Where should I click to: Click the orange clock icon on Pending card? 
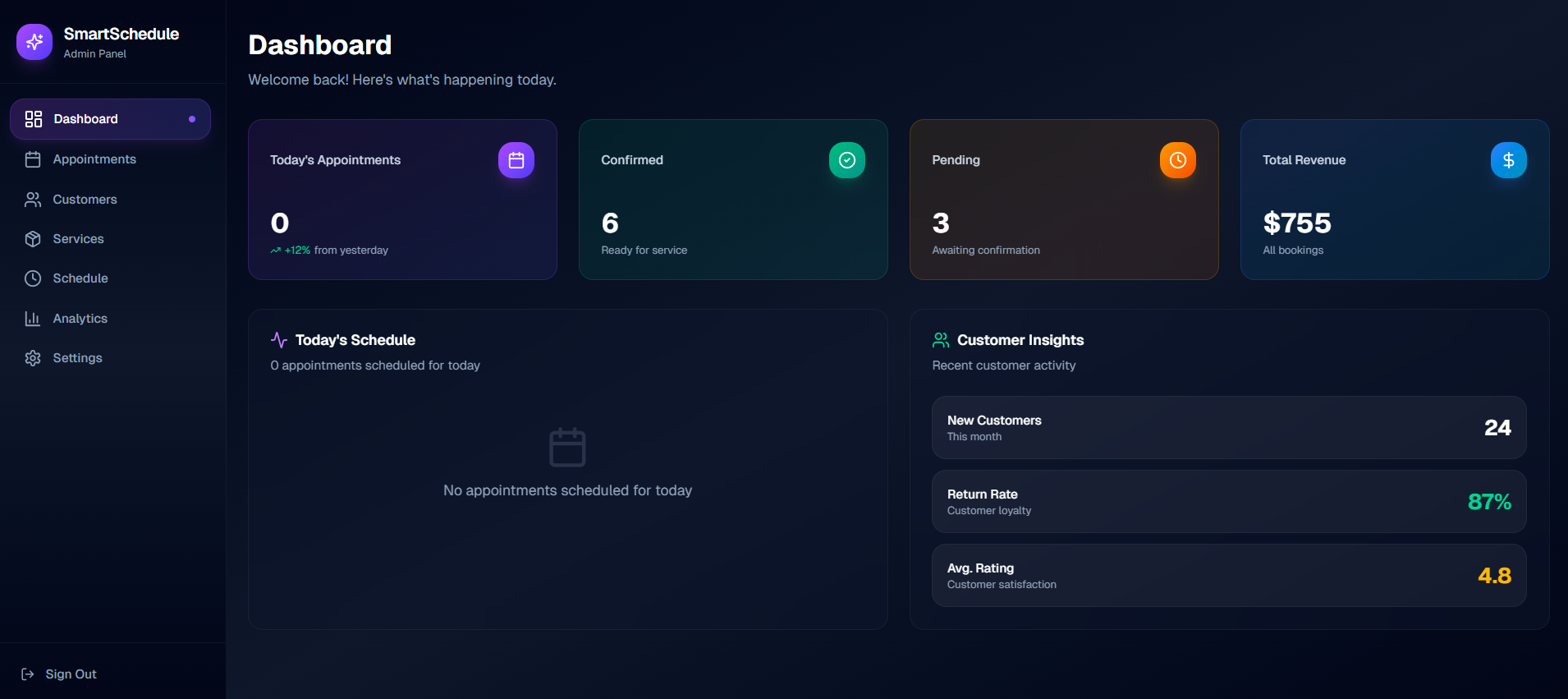click(x=1177, y=160)
